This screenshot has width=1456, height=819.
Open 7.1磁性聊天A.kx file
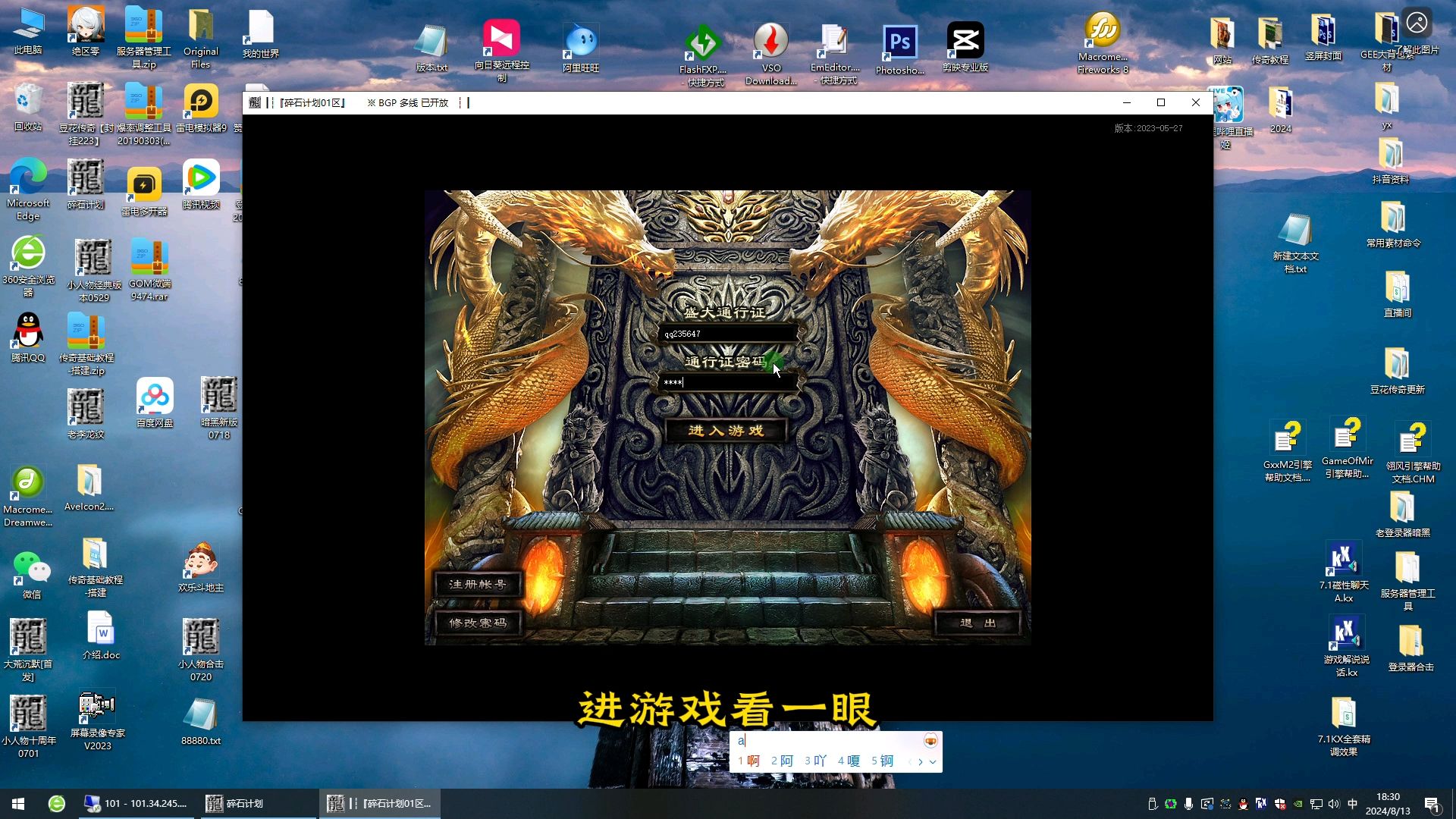pos(1344,573)
